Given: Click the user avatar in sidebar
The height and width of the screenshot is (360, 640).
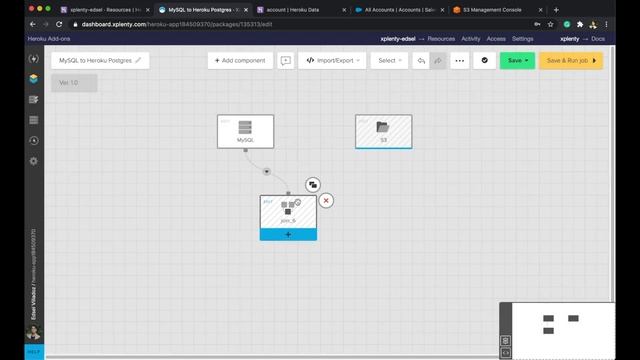Looking at the screenshot, I should [x=33, y=332].
